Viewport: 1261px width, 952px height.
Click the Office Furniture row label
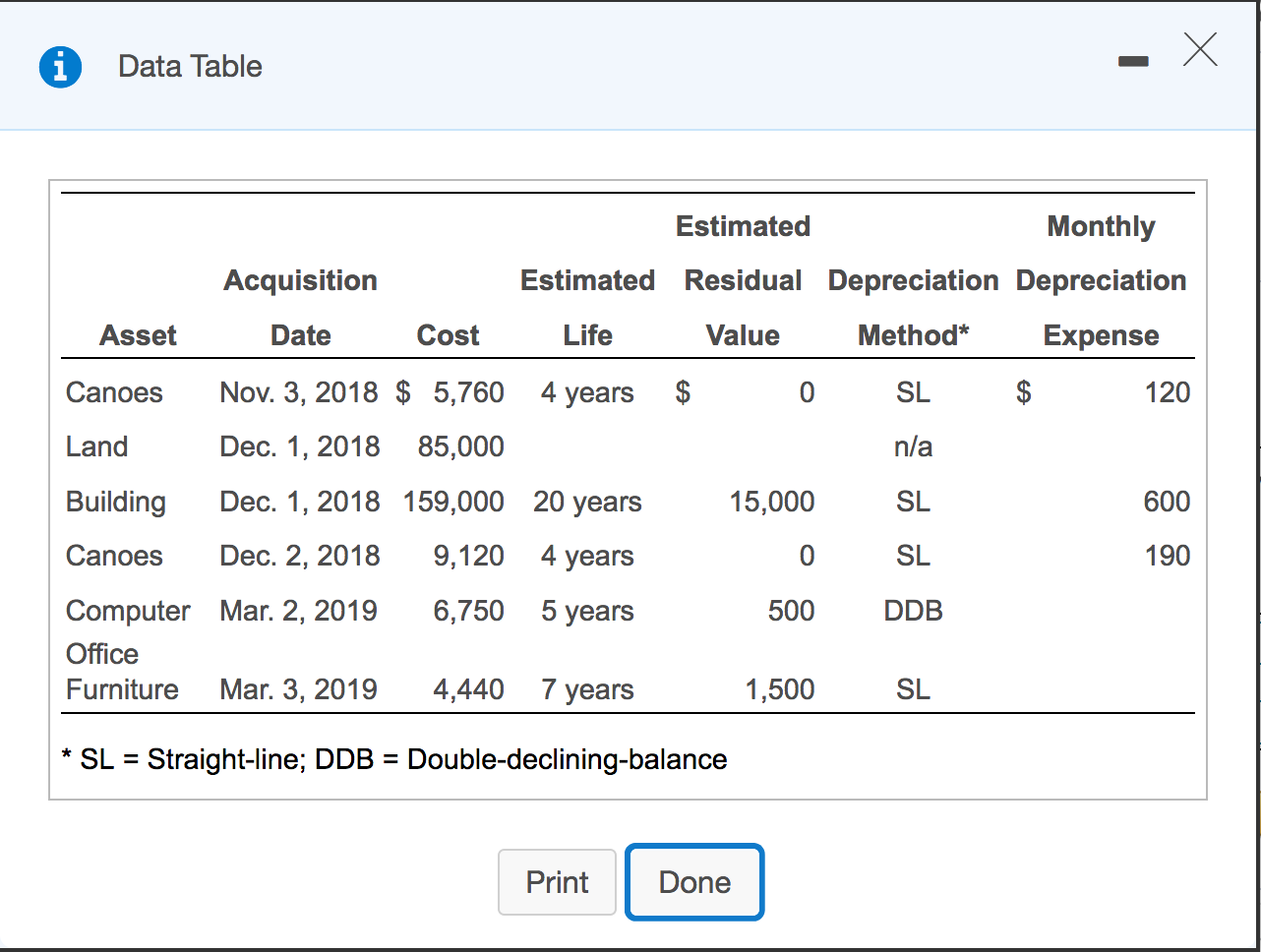122,672
